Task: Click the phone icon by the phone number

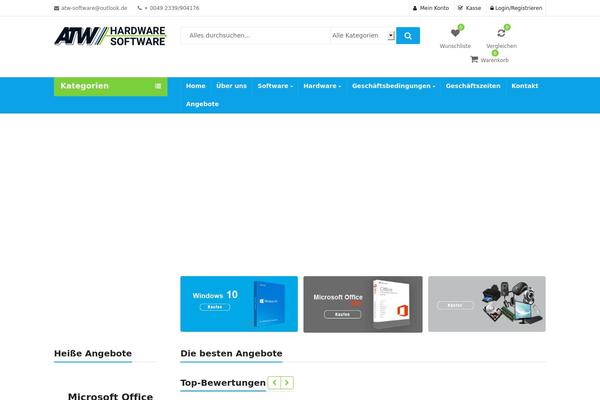Action: pos(140,8)
